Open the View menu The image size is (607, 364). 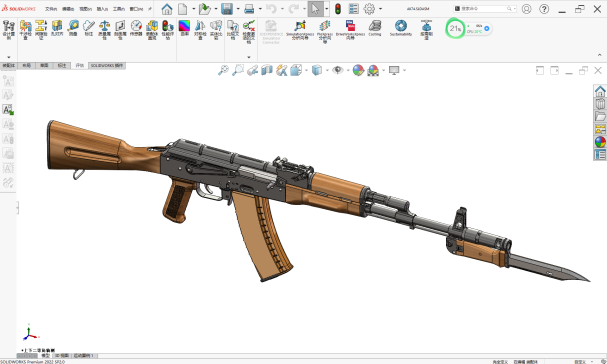point(85,9)
